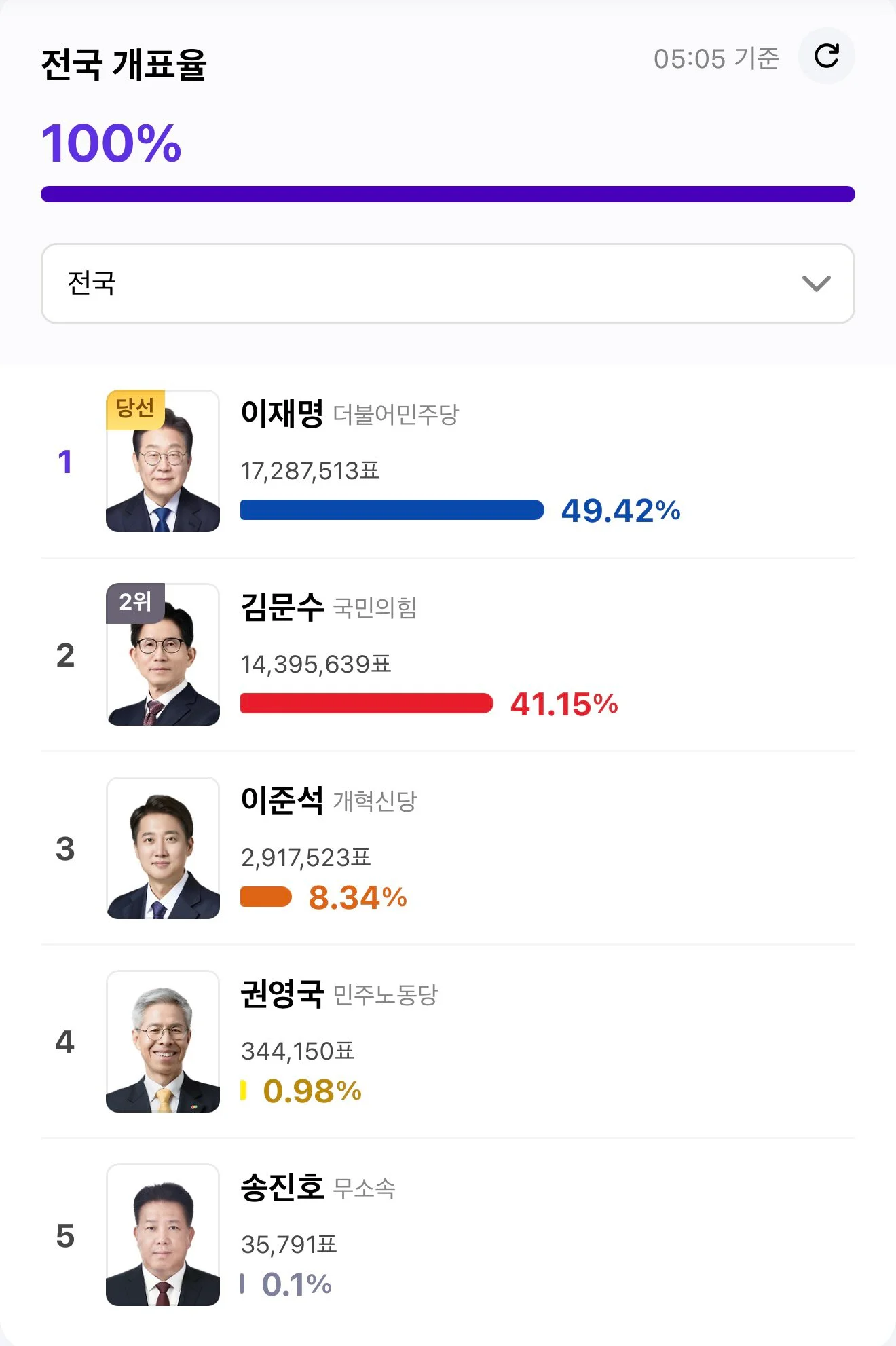Click the 개혁신당 party label
The height and width of the screenshot is (1346, 896).
point(375,801)
